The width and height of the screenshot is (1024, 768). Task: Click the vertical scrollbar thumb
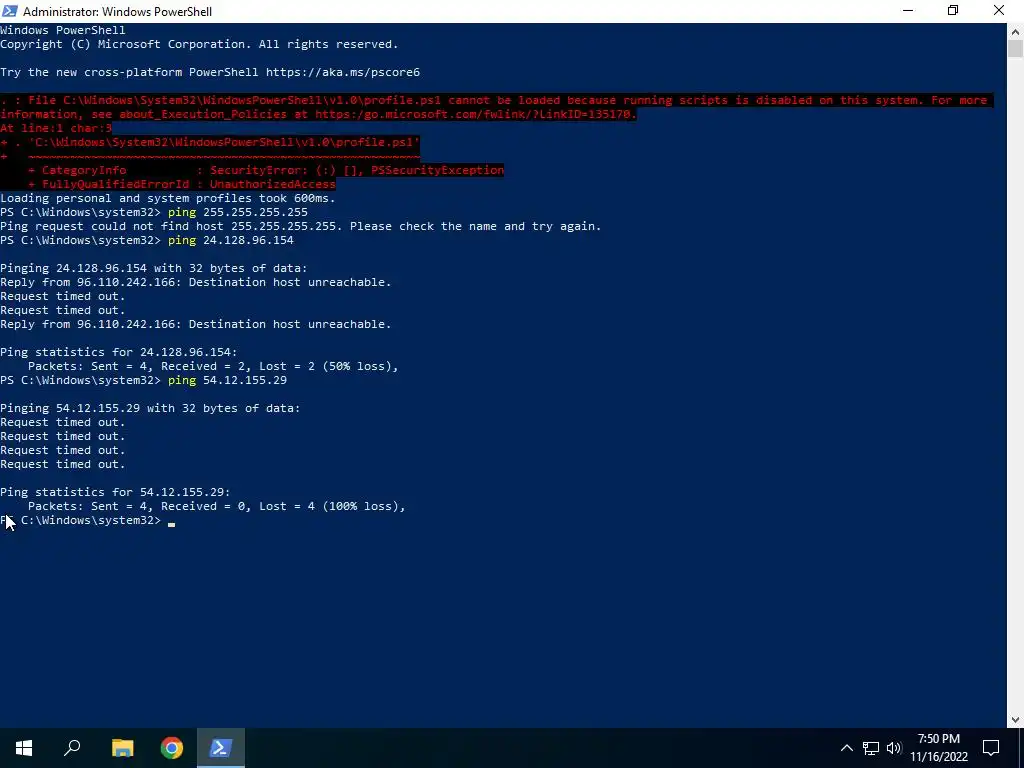coord(1016,49)
